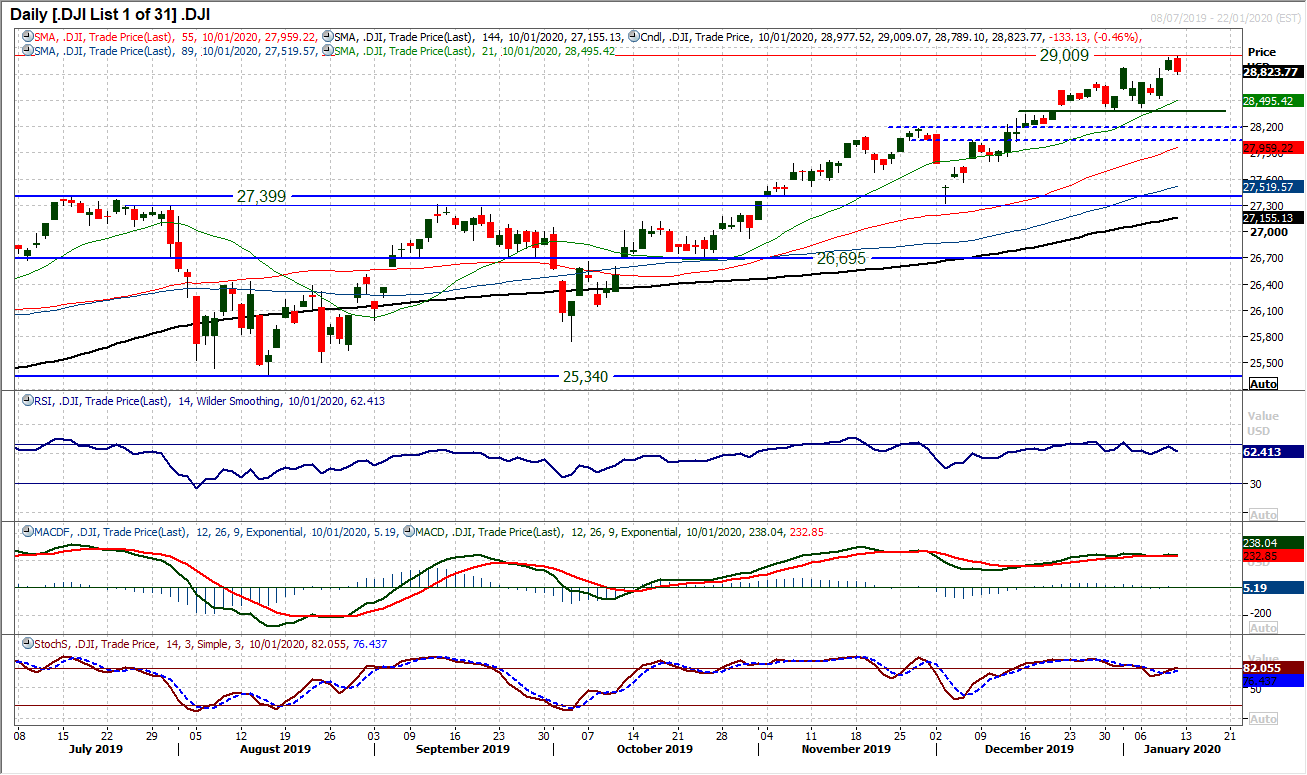Toggle Auto scaling on the price pane
Viewport: 1307px width, 775px height.
point(1264,383)
